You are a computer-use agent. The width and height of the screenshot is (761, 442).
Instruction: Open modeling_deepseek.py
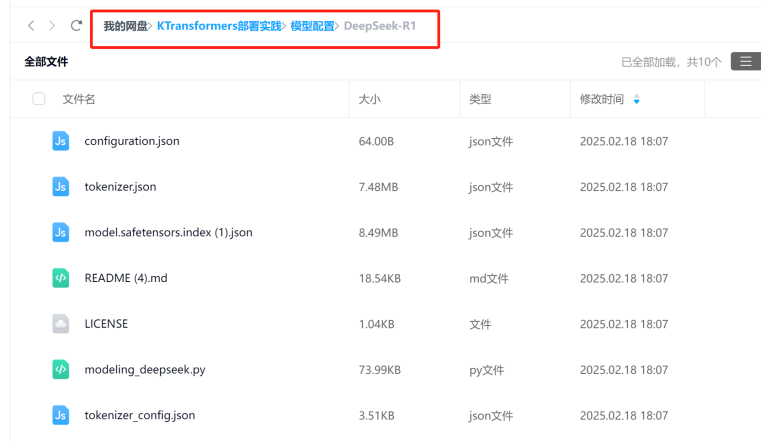tap(145, 370)
